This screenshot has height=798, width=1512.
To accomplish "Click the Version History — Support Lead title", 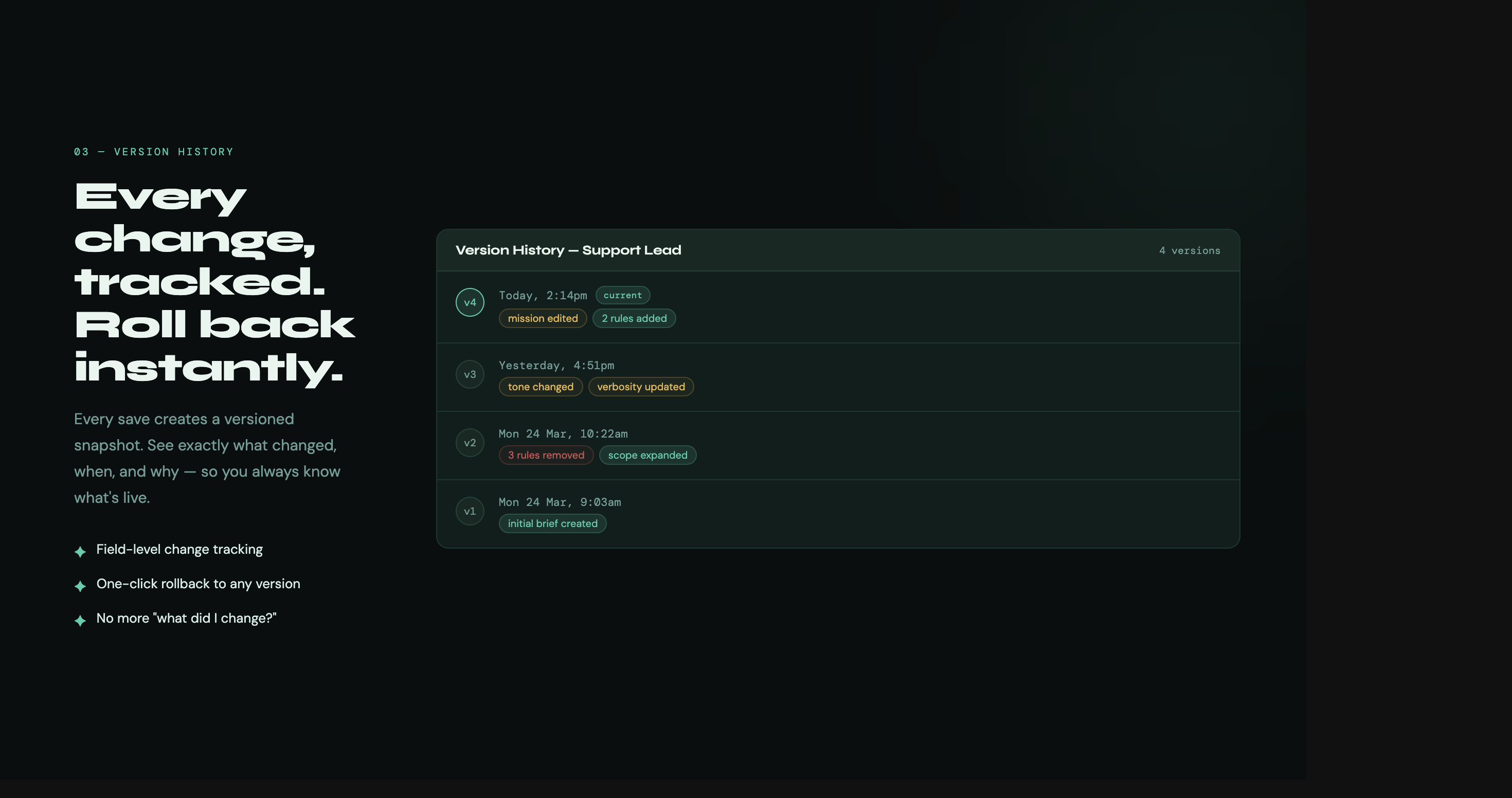I will (568, 250).
